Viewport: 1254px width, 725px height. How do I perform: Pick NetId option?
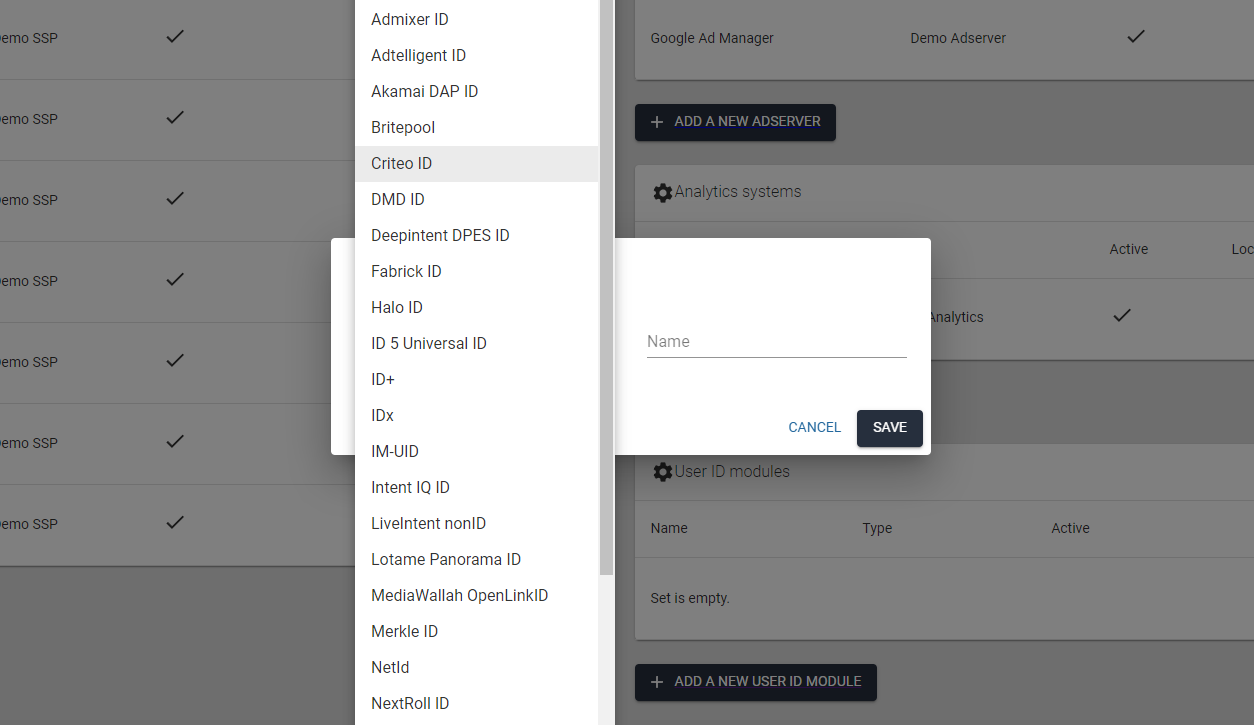pos(477,668)
